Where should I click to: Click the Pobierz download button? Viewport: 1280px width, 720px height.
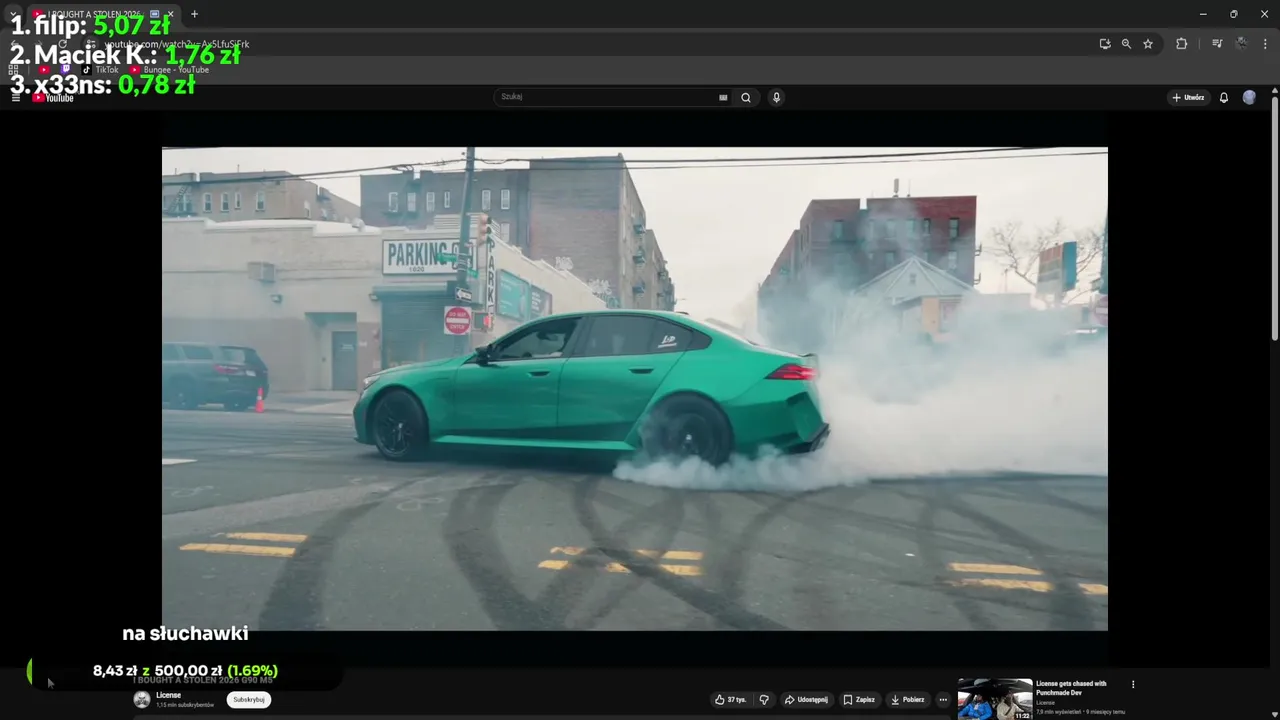907,700
